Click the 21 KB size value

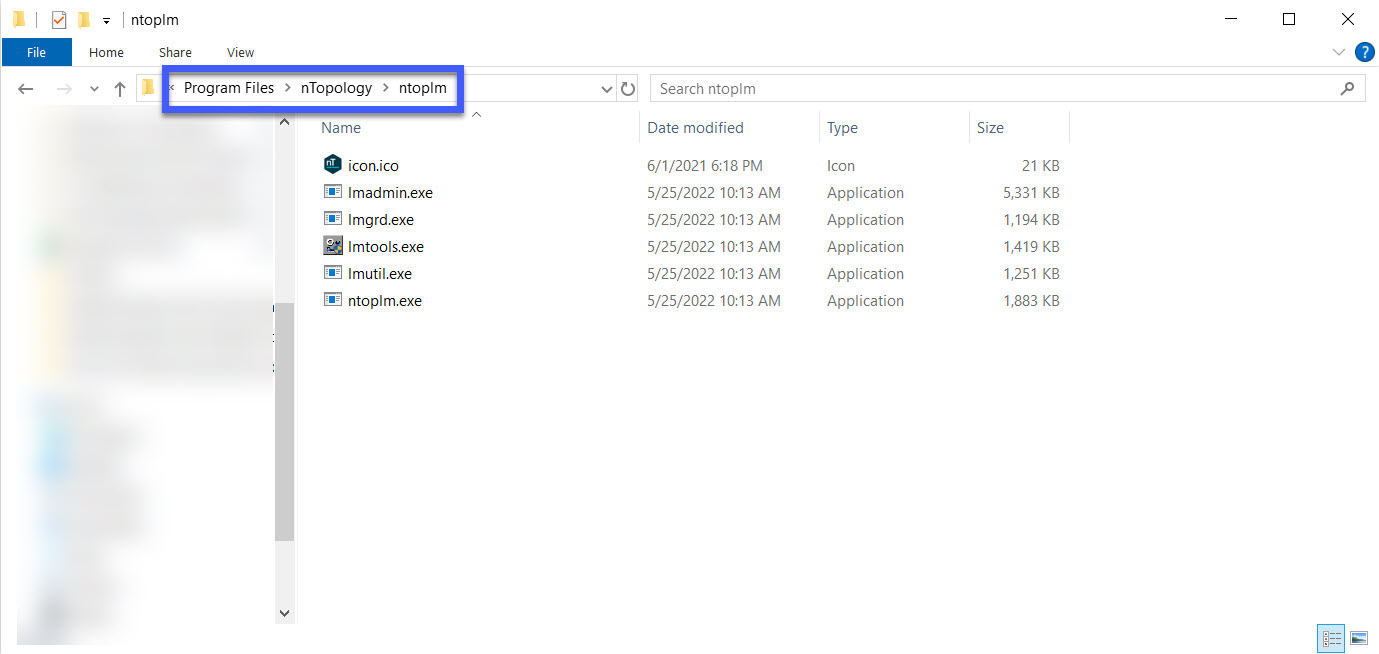1040,166
